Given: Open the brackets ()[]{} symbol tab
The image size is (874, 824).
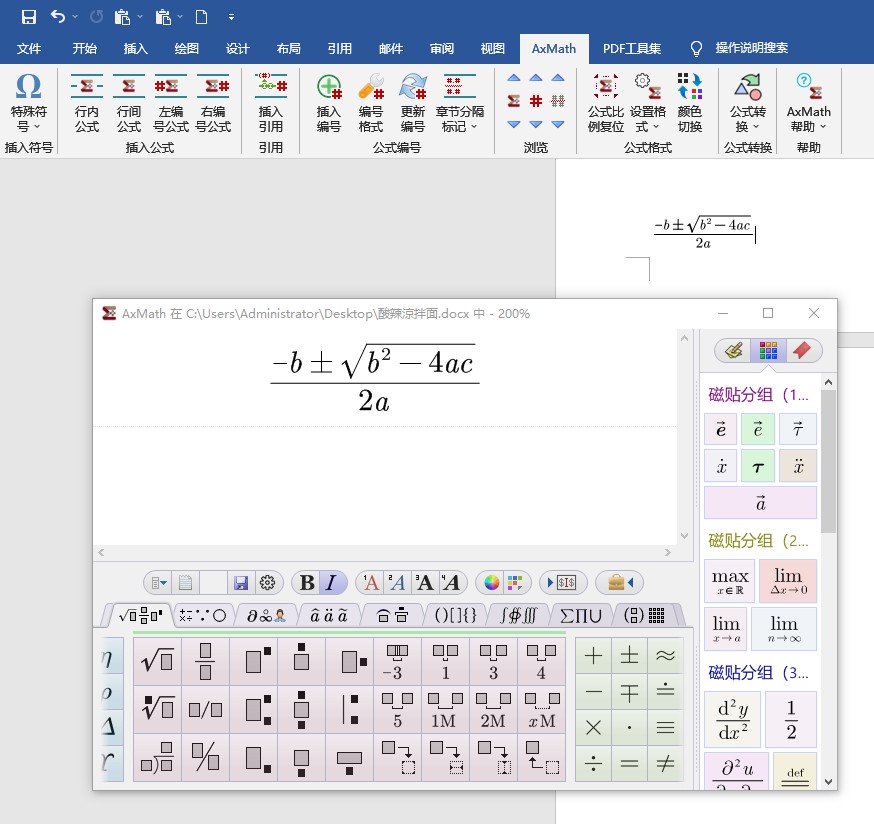Looking at the screenshot, I should [x=455, y=616].
